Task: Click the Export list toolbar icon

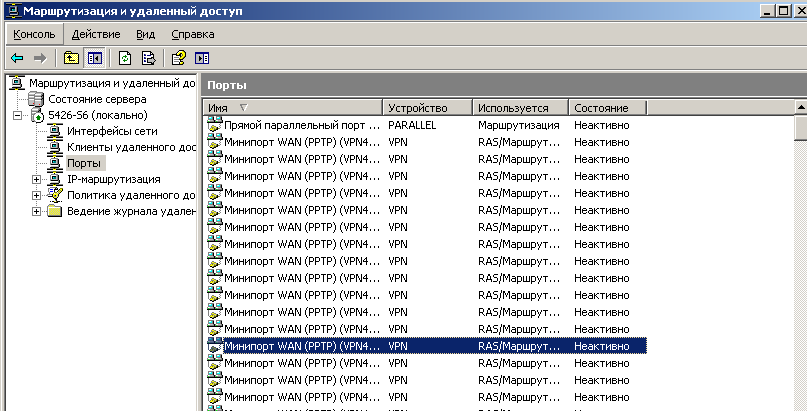Action: [149, 58]
